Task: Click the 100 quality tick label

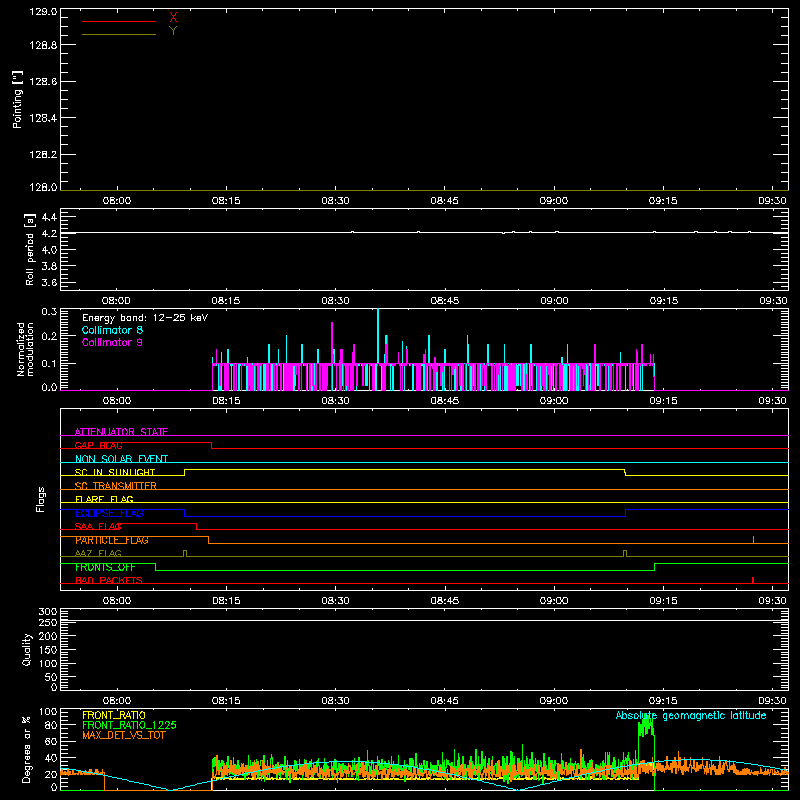Action: pos(48,664)
